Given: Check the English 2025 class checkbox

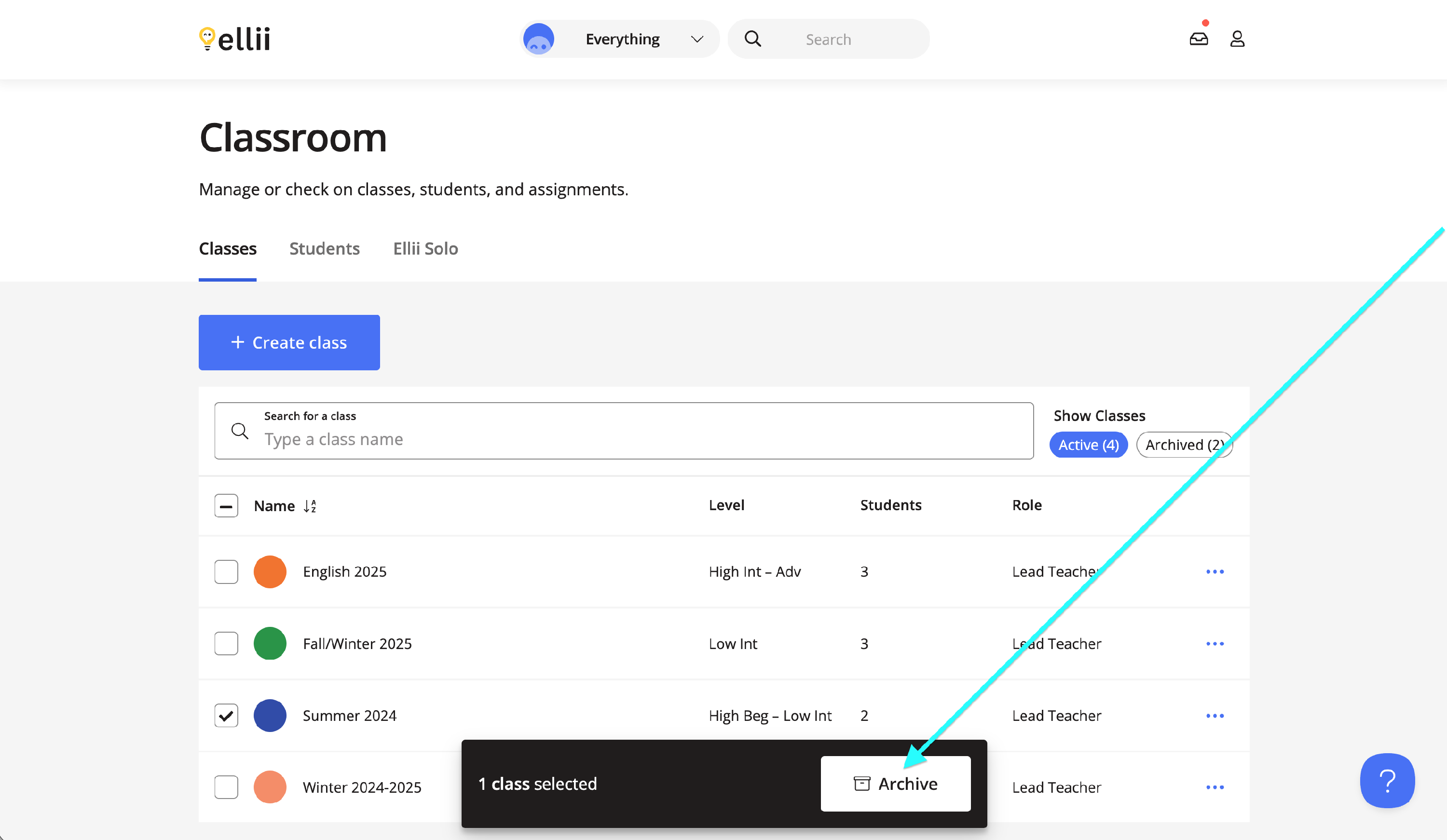Looking at the screenshot, I should (x=226, y=572).
